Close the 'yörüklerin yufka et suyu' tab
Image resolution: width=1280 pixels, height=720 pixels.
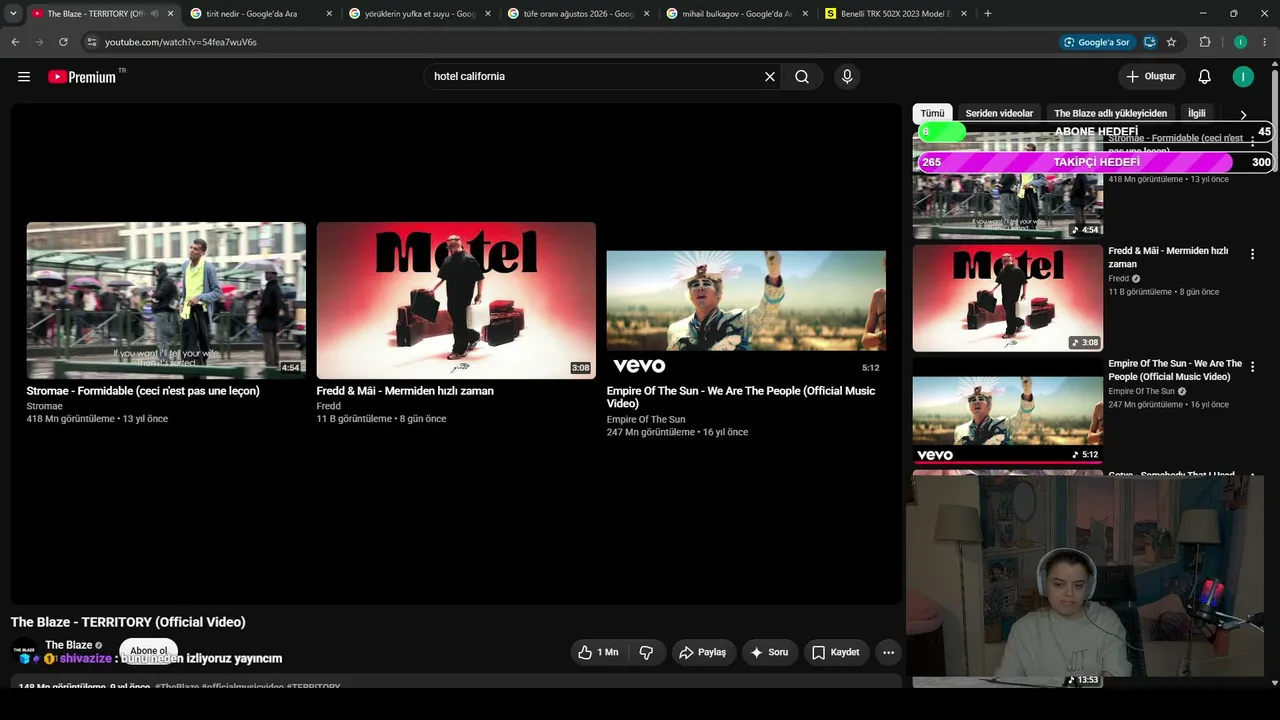[x=488, y=14]
